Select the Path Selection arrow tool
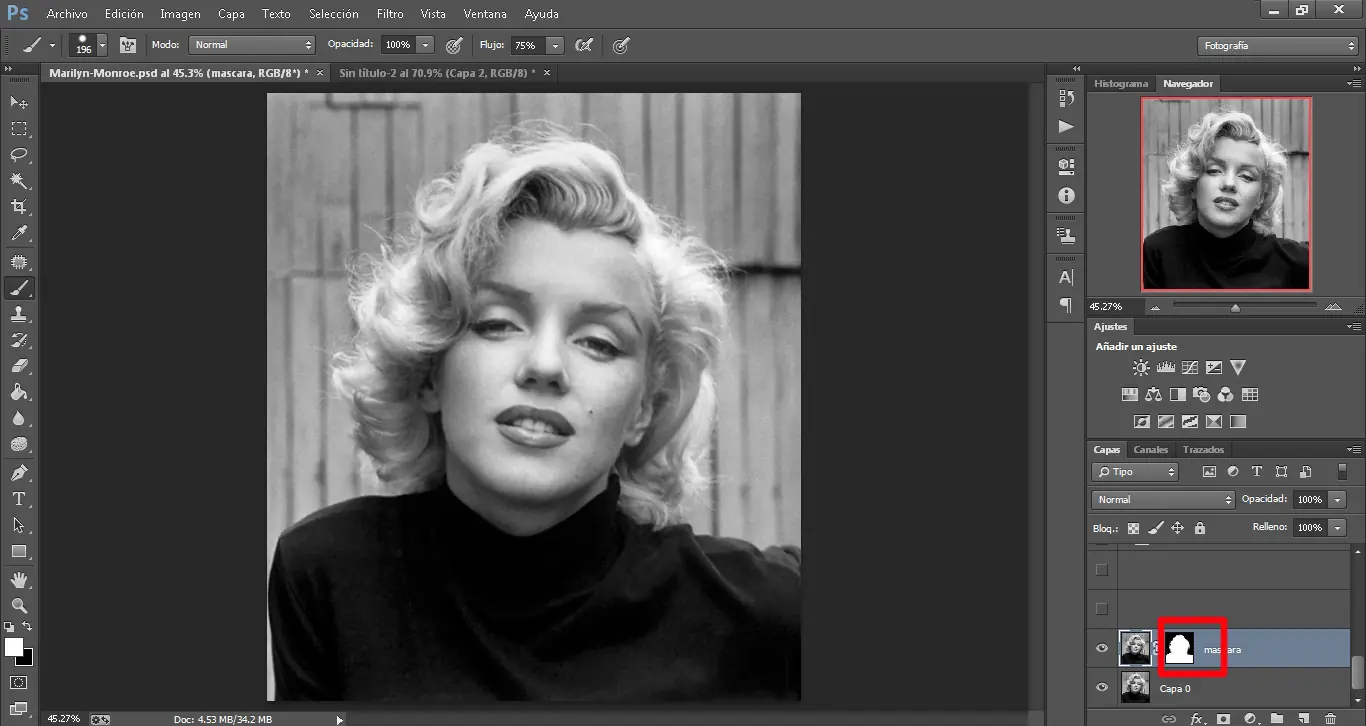The height and width of the screenshot is (726, 1366). tap(19, 524)
